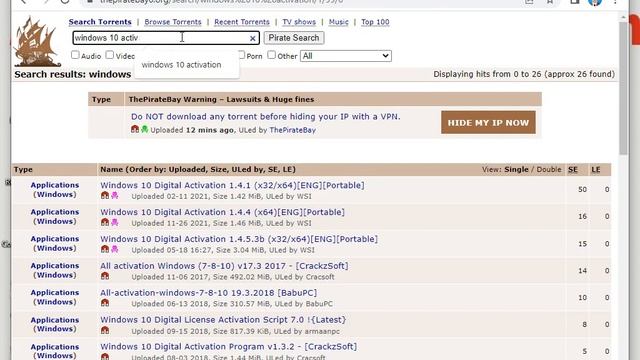Click the vertical page scrollbar
640x360 pixels.
tap(623, 88)
